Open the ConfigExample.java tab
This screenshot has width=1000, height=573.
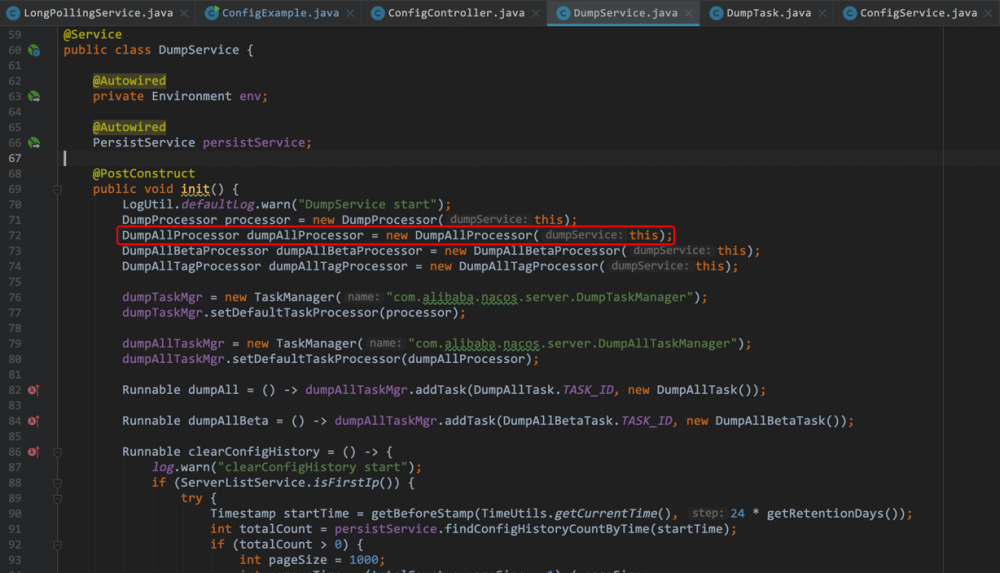point(280,13)
